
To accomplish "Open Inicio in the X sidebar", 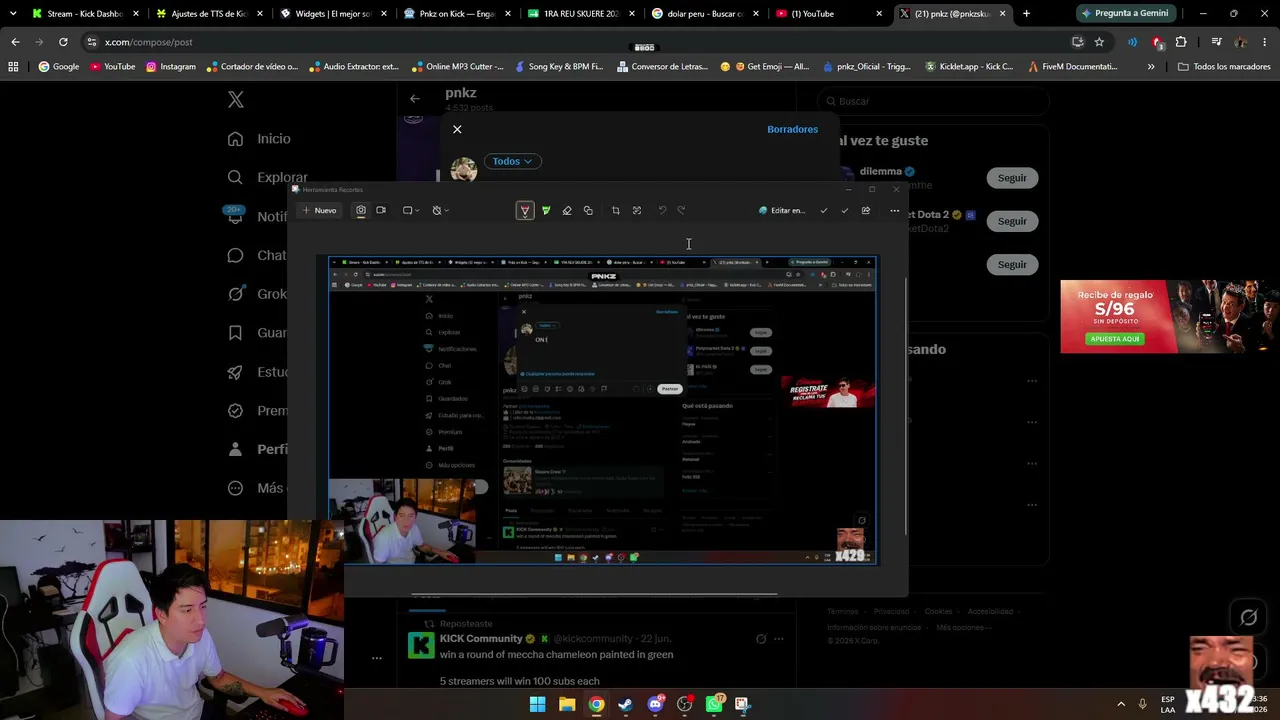I will tap(259, 139).
